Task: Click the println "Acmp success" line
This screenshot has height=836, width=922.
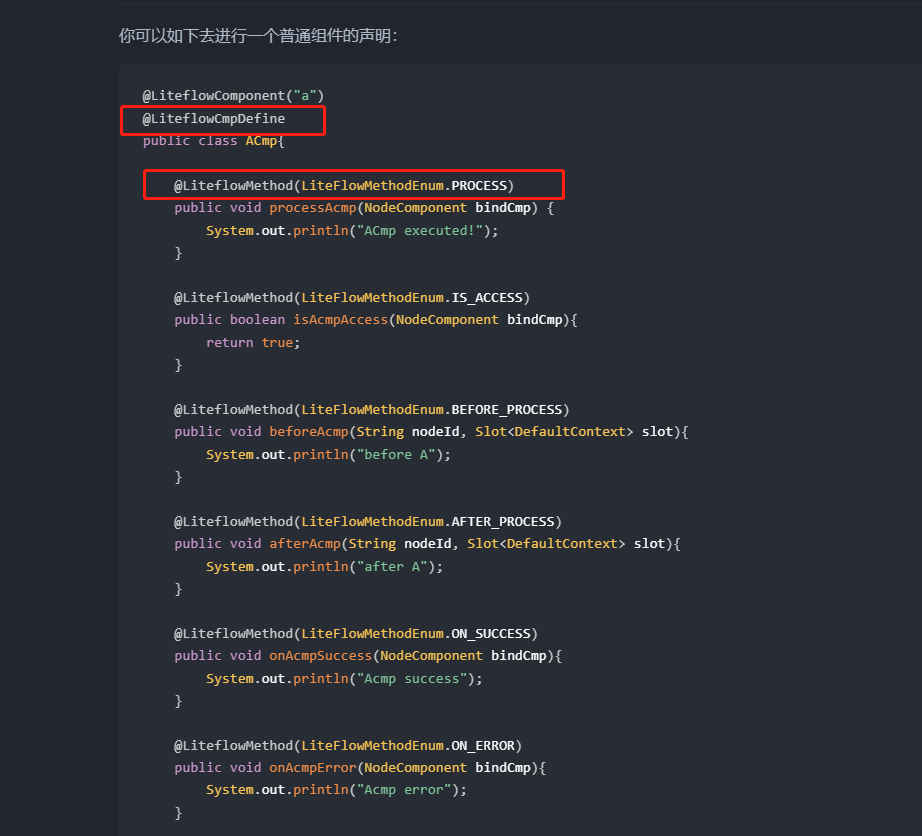Action: point(344,679)
